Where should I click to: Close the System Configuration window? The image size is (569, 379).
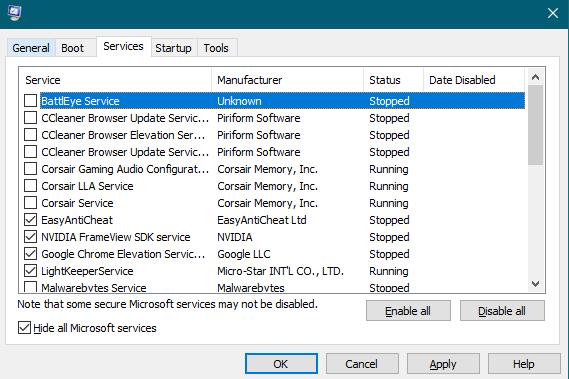[x=553, y=13]
